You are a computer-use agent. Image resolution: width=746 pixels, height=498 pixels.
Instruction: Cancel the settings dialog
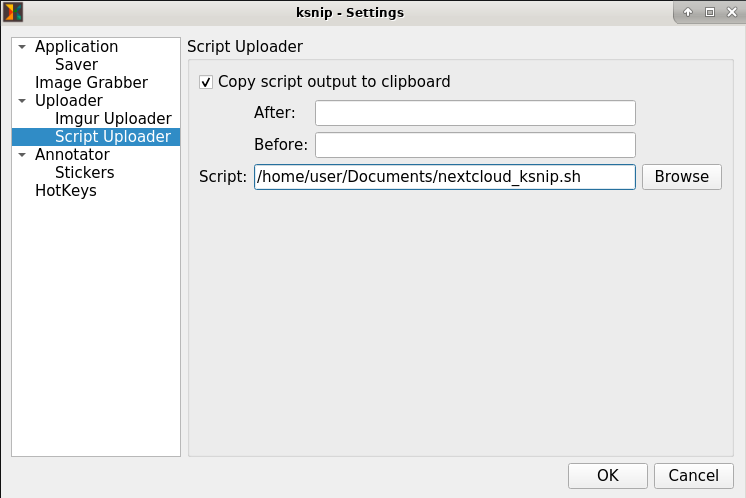click(x=694, y=476)
